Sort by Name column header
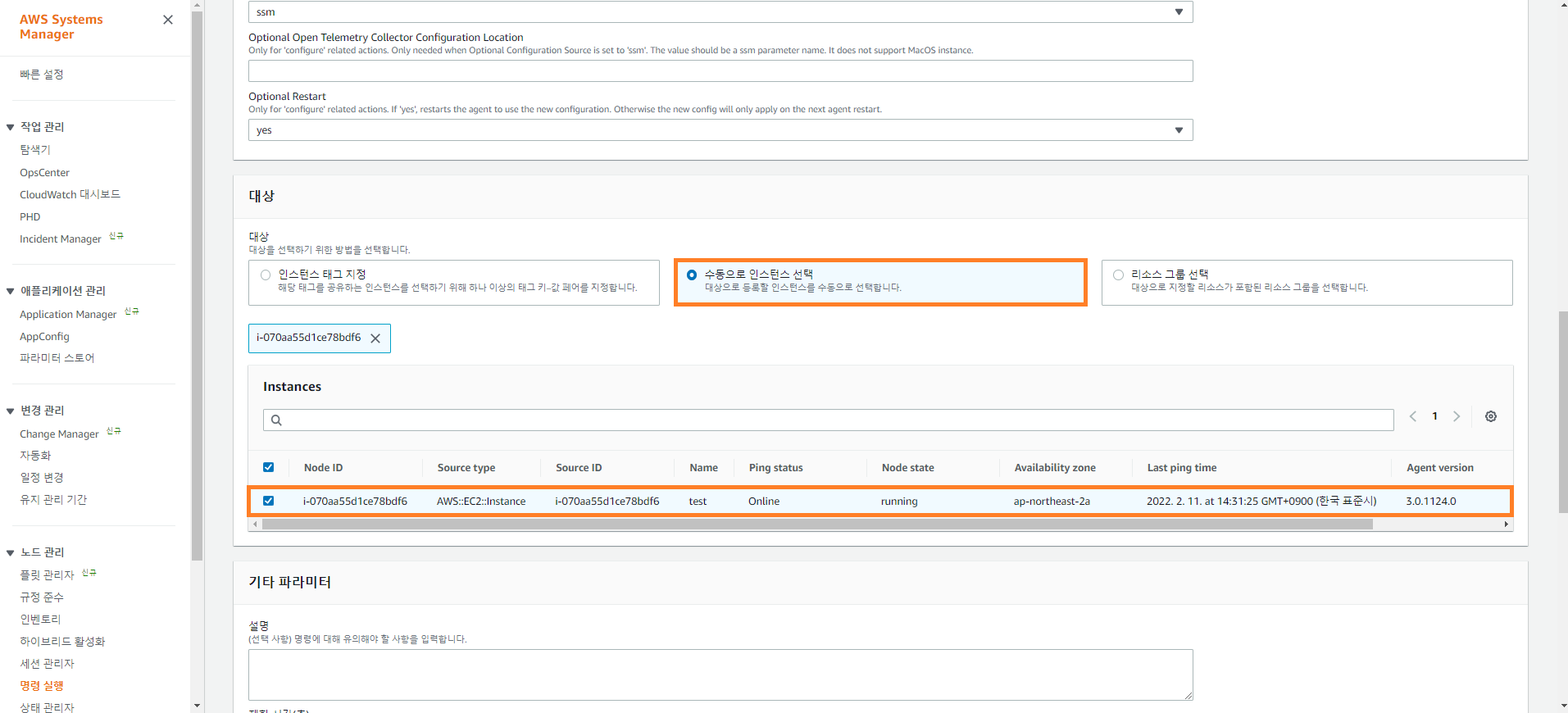Viewport: 1568px width, 713px height. 703,468
